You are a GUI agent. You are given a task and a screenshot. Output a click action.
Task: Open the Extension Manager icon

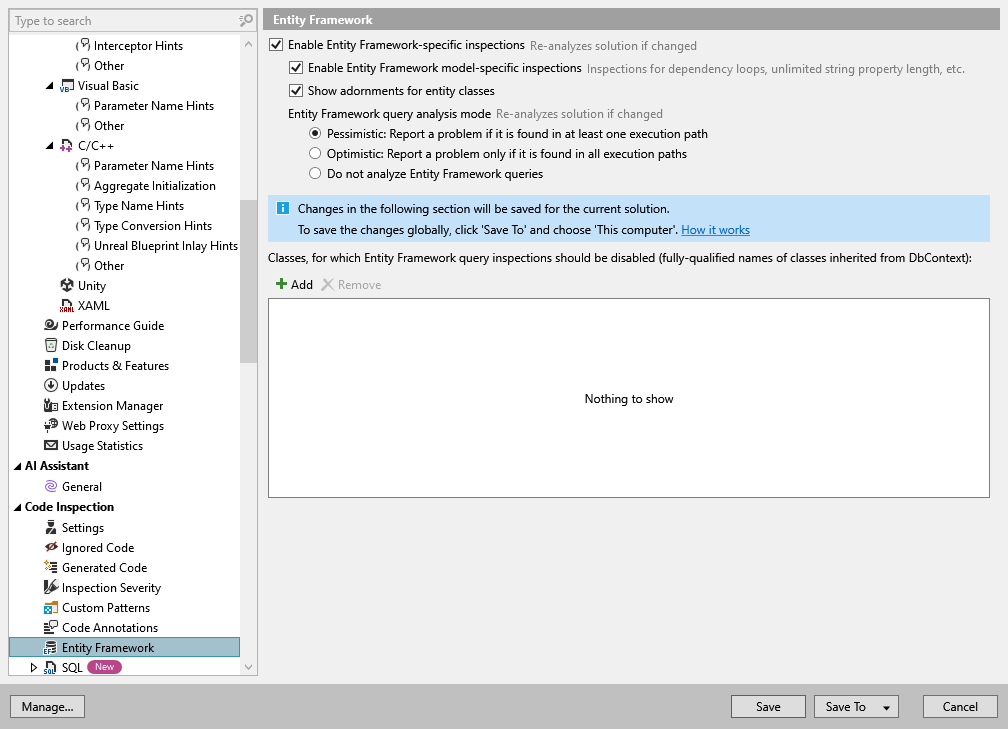click(x=50, y=405)
